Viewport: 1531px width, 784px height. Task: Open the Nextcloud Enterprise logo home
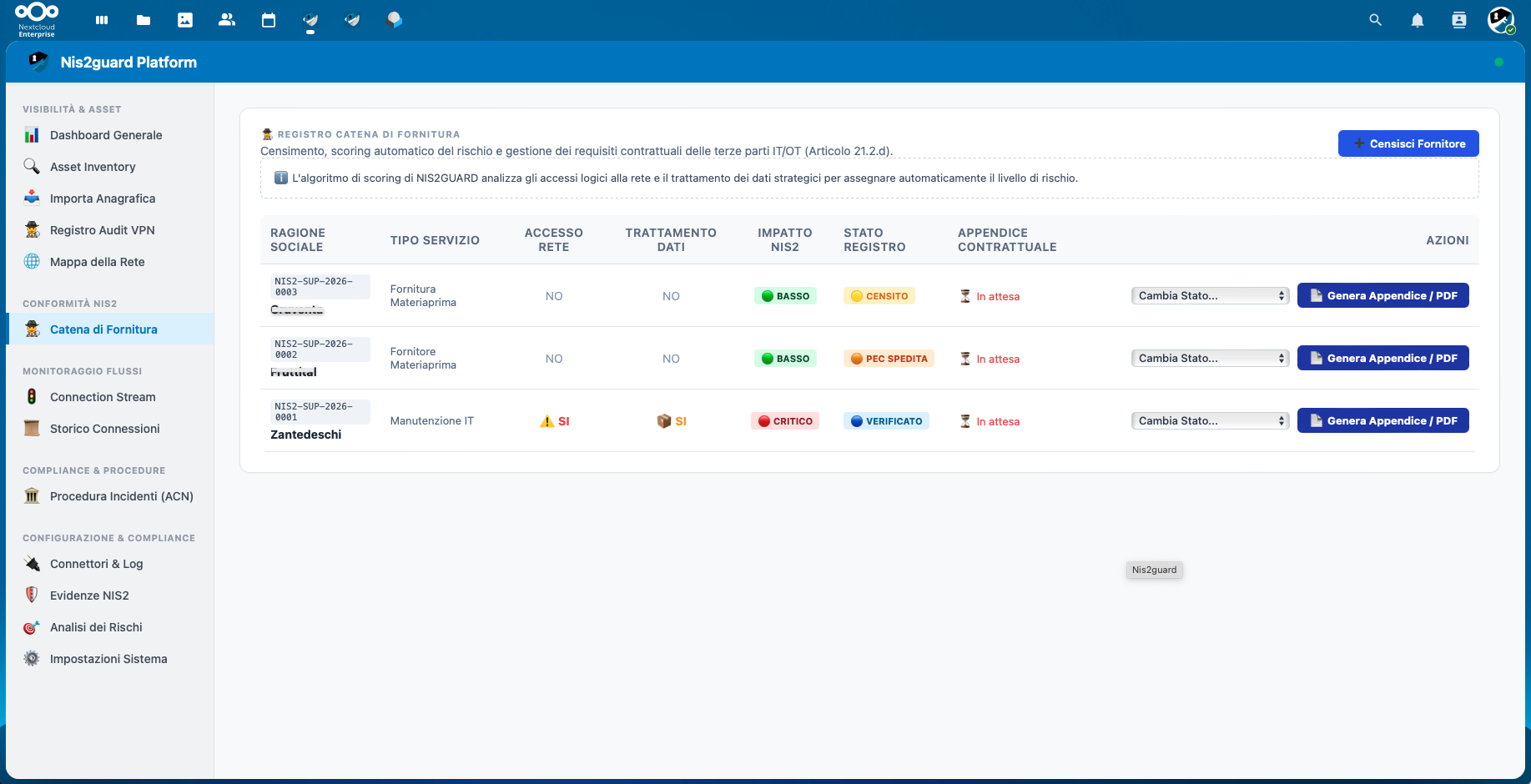(37, 19)
